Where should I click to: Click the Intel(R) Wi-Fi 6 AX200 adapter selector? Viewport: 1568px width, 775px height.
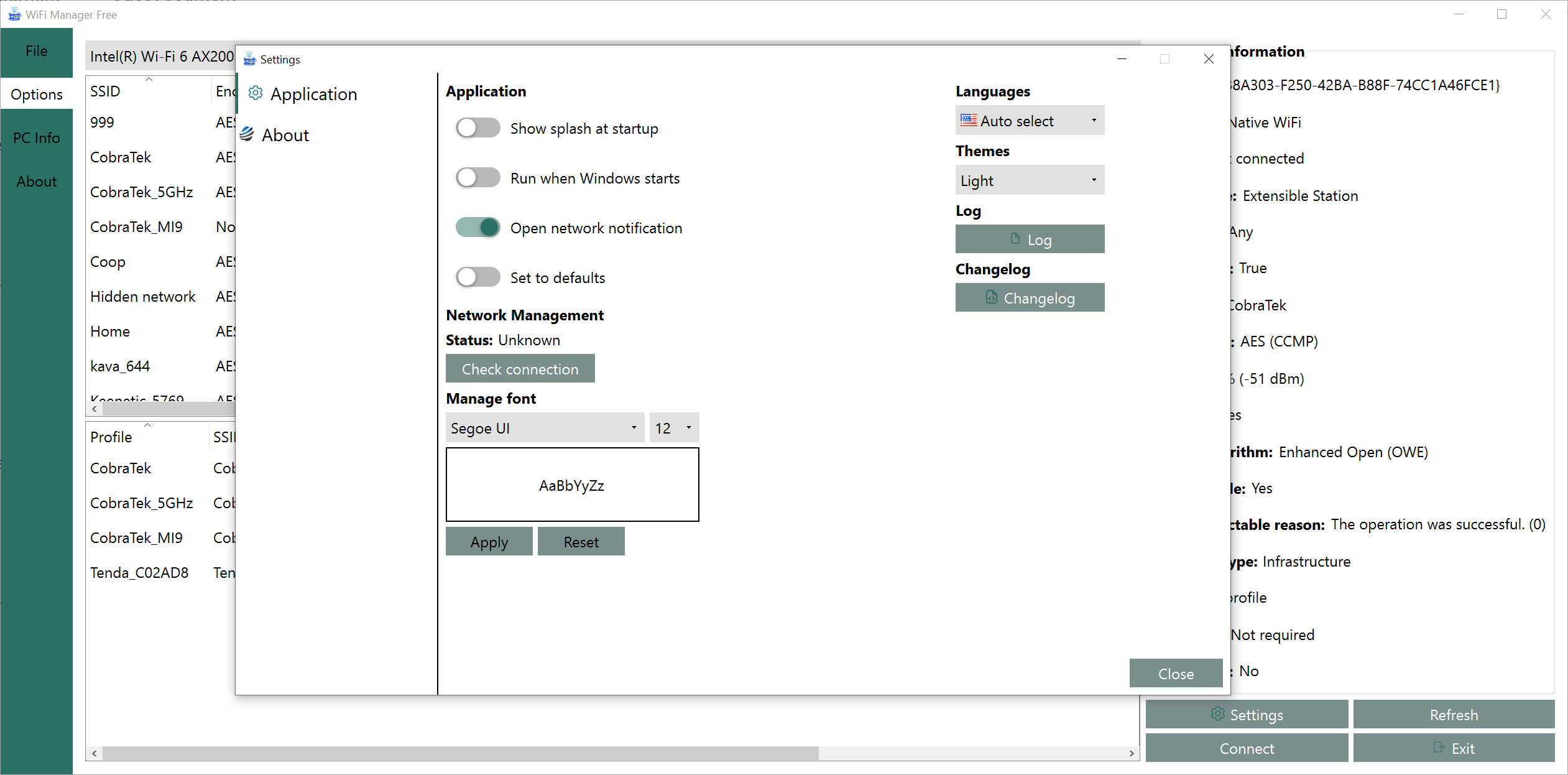[160, 57]
